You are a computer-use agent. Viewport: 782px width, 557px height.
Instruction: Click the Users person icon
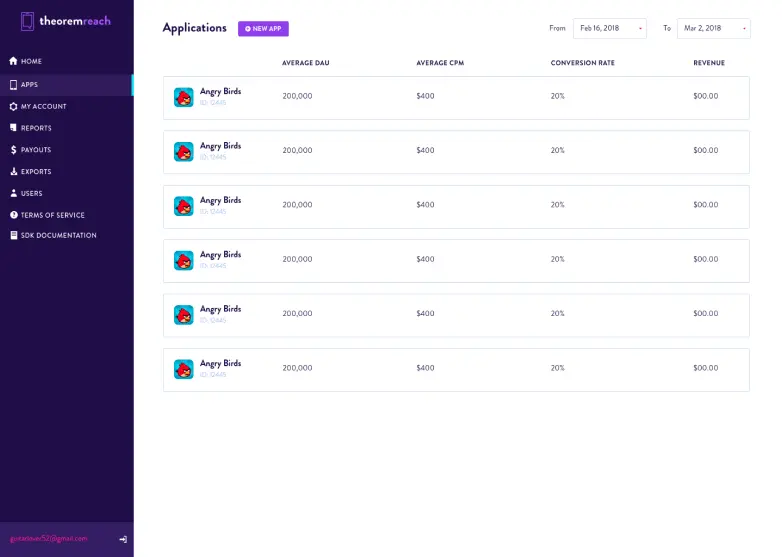coord(13,193)
